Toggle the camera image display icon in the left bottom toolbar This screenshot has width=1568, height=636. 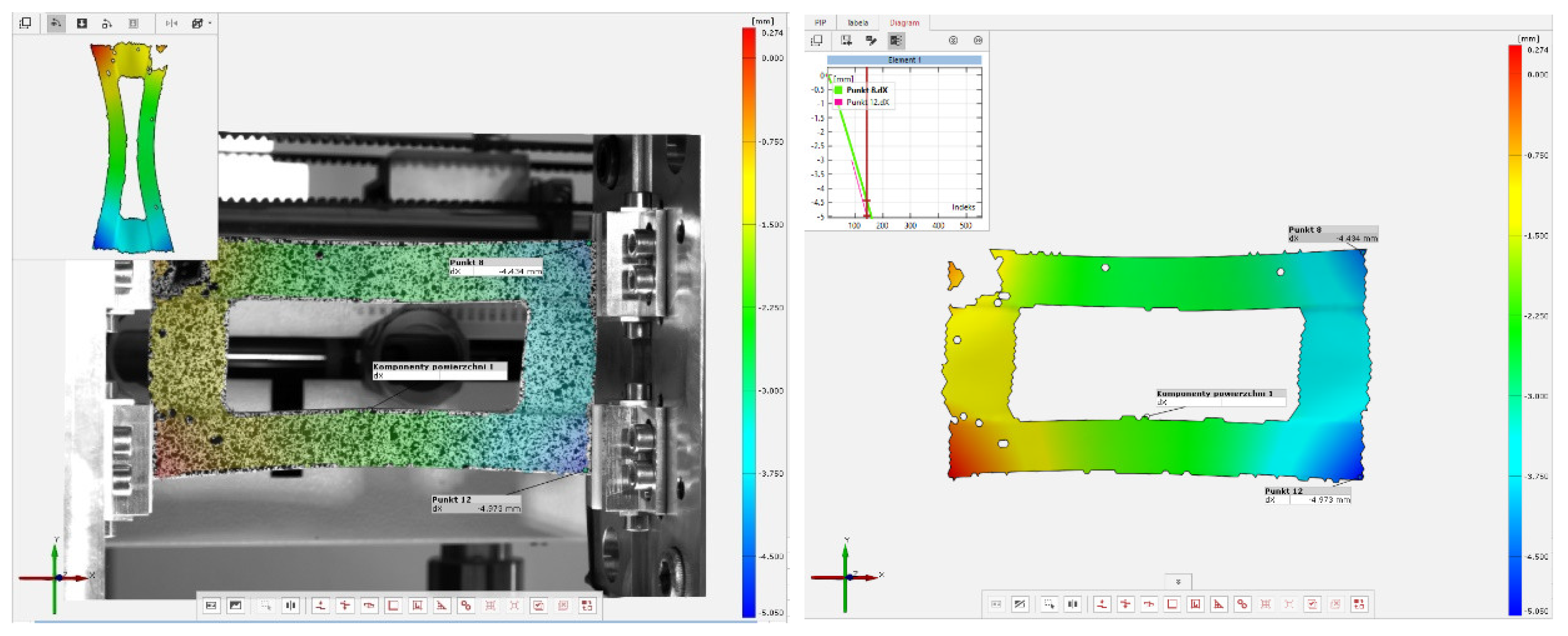(236, 605)
